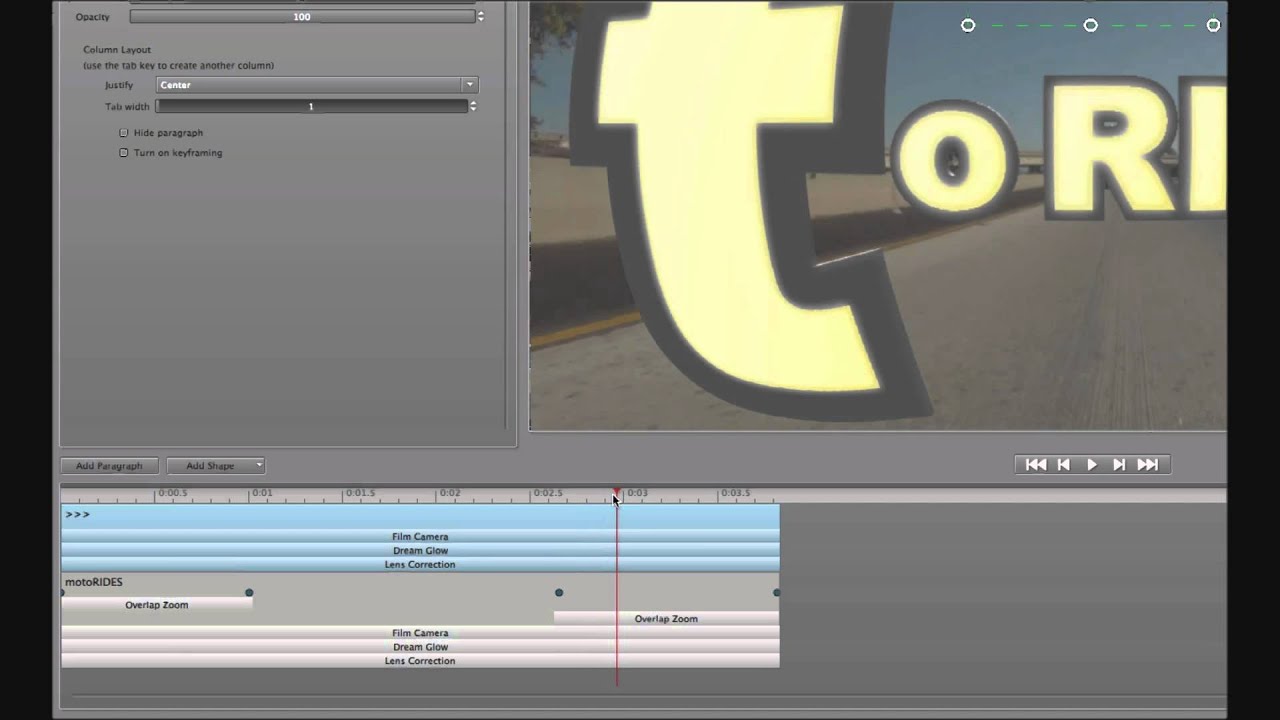Image resolution: width=1280 pixels, height=720 pixels.
Task: Click the horizontal scrollbar below the timeline
Action: point(648,696)
